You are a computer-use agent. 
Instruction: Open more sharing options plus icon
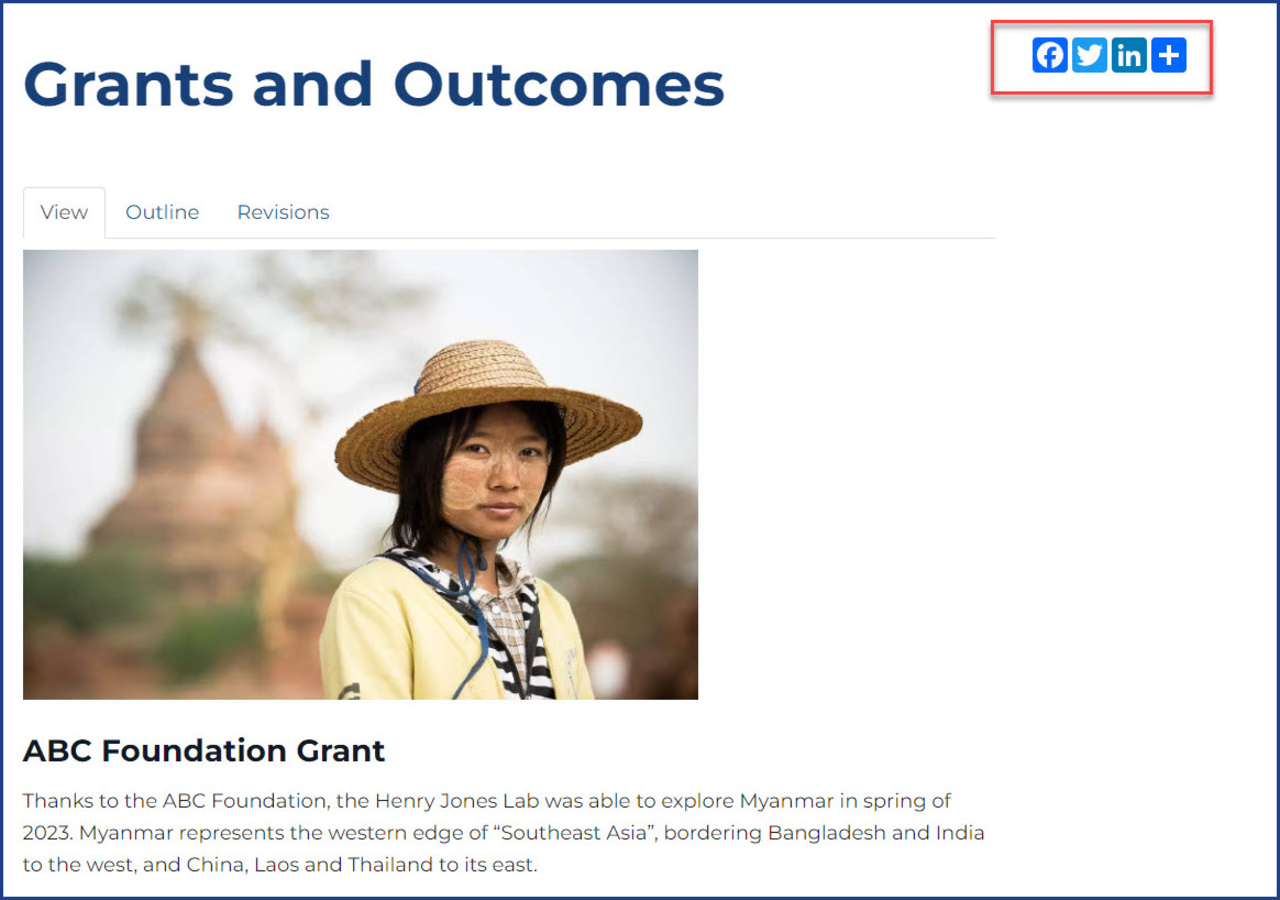pyautogui.click(x=1168, y=55)
